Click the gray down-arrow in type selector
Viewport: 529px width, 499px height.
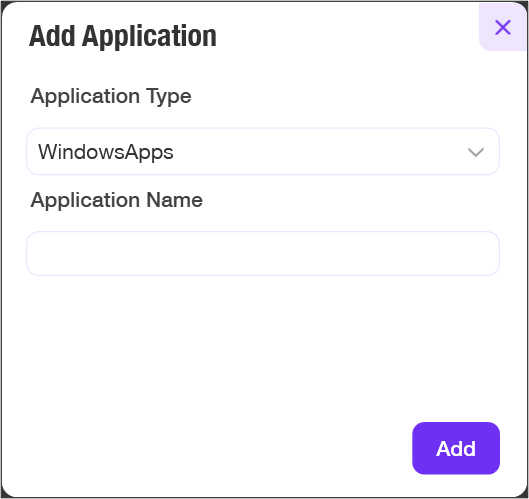(476, 152)
